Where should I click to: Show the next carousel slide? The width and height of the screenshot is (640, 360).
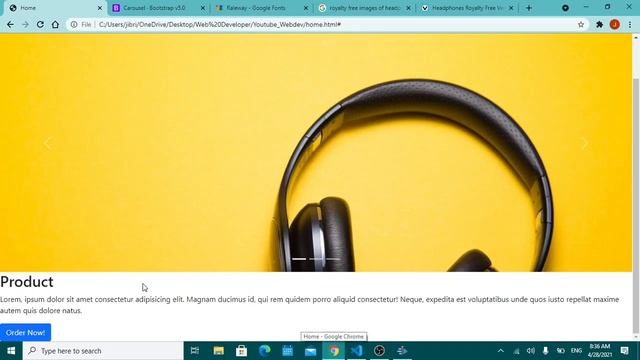tap(584, 144)
